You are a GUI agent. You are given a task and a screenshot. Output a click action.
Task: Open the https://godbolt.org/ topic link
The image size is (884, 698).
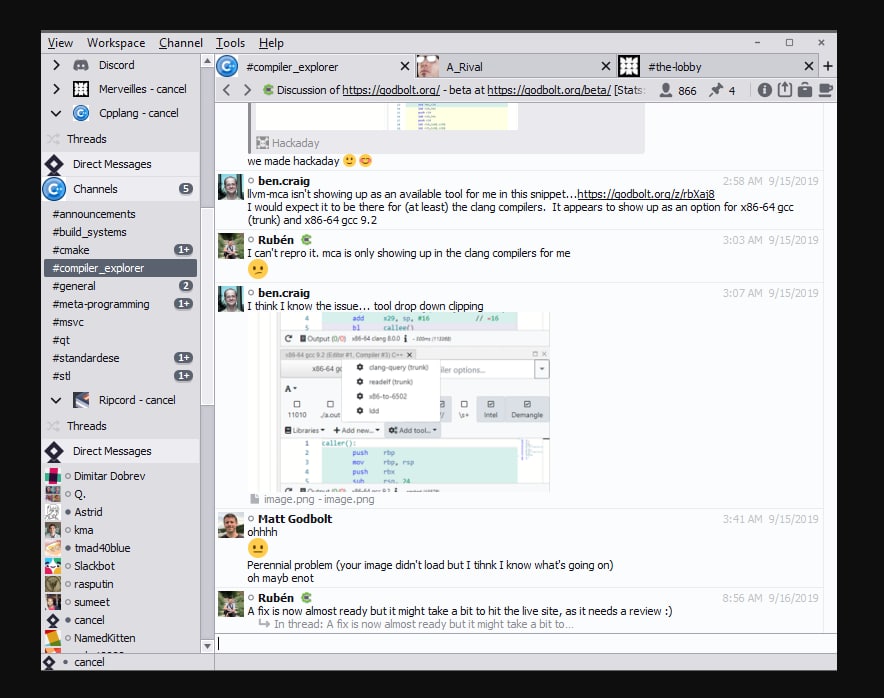pyautogui.click(x=391, y=90)
